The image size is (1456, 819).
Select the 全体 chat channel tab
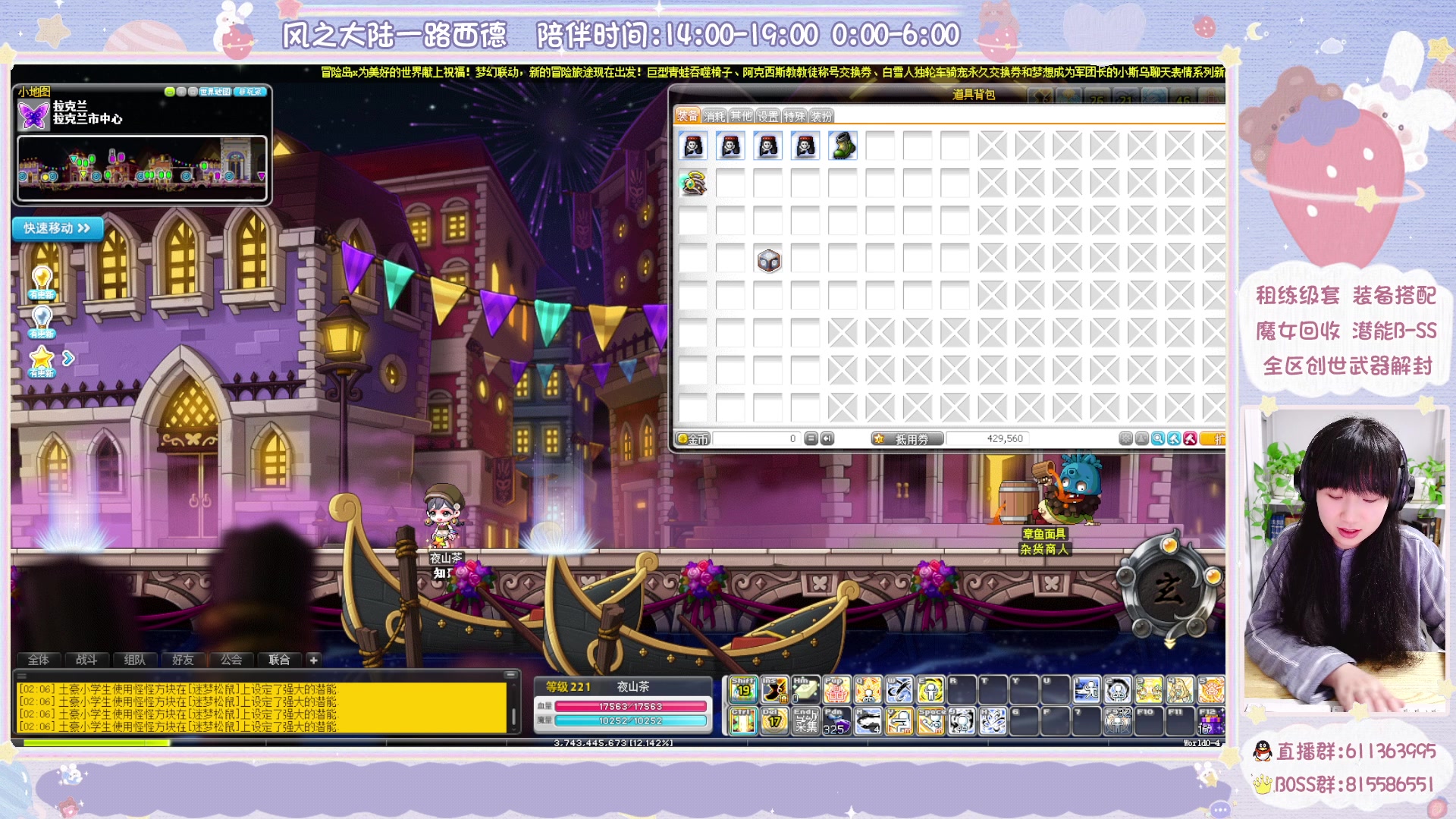click(x=38, y=660)
